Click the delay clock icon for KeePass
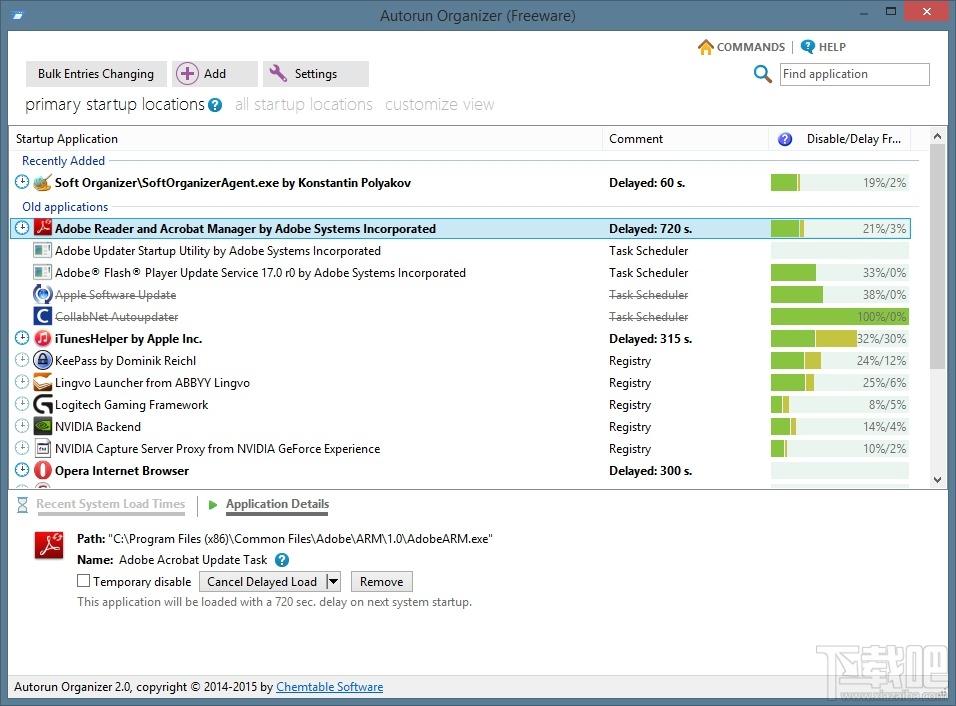This screenshot has height=706, width=956. coord(22,359)
